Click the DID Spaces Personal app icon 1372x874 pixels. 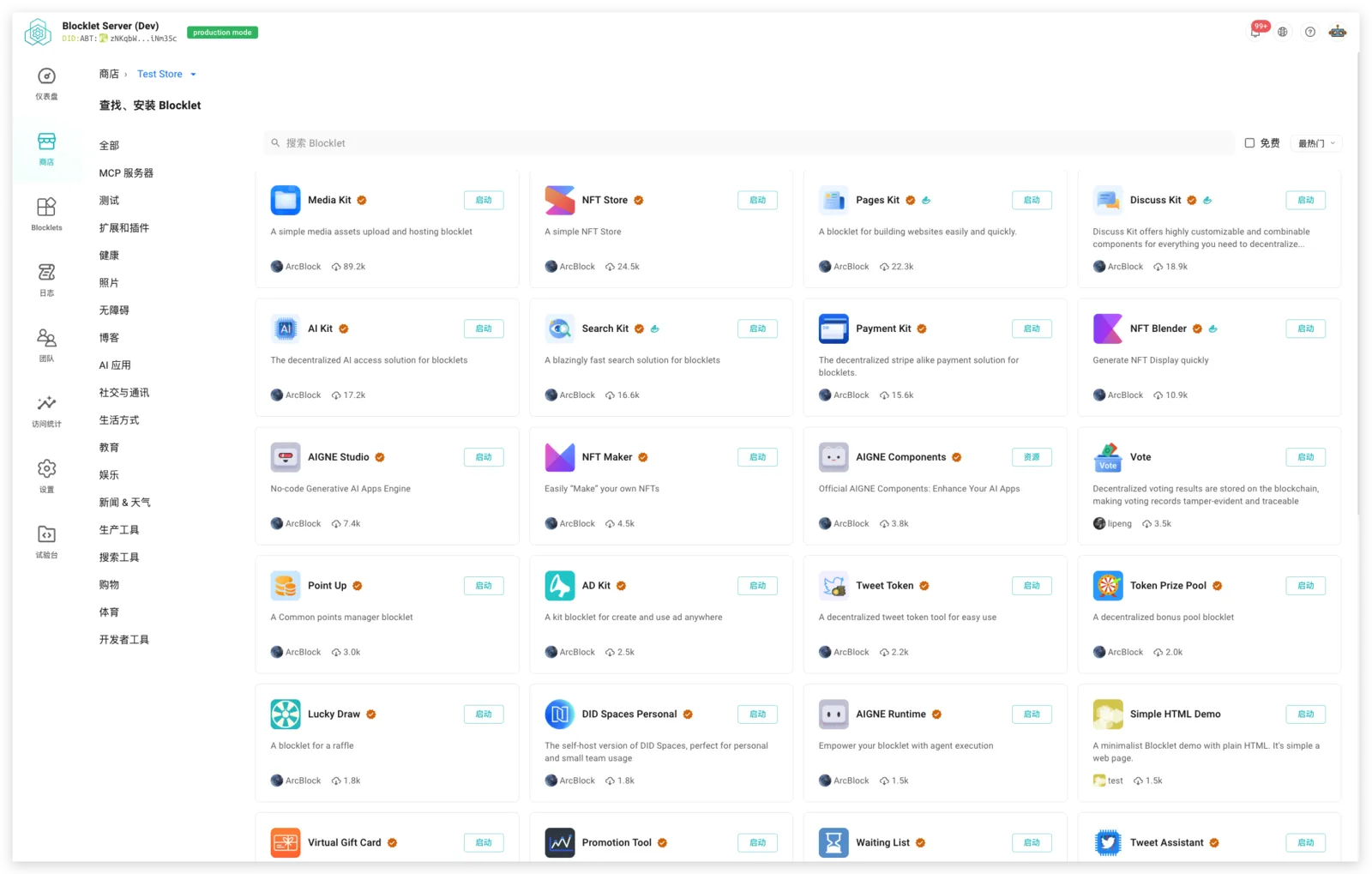(560, 714)
